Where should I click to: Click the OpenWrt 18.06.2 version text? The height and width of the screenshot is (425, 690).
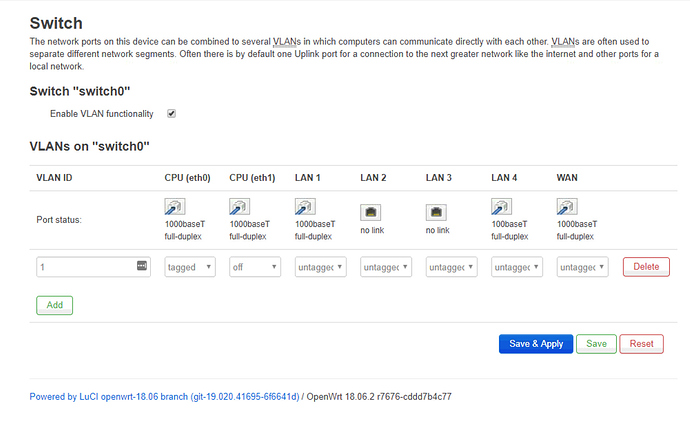click(x=379, y=397)
